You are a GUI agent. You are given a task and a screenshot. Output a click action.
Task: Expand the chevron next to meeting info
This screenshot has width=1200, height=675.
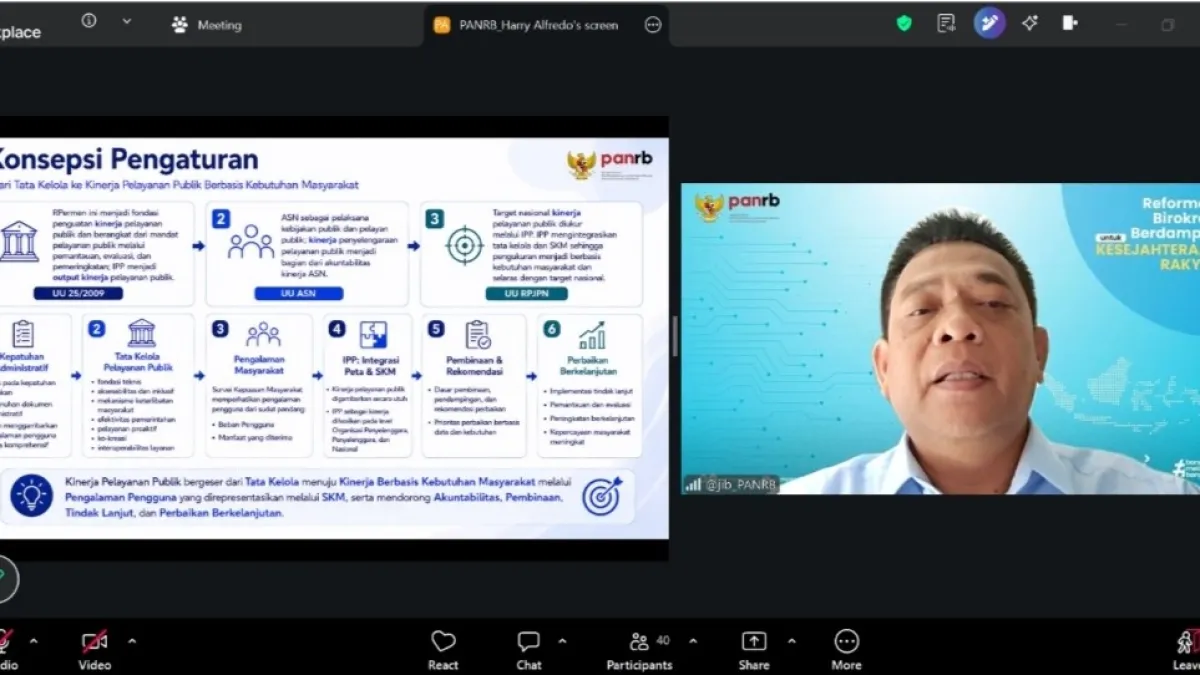(126, 21)
